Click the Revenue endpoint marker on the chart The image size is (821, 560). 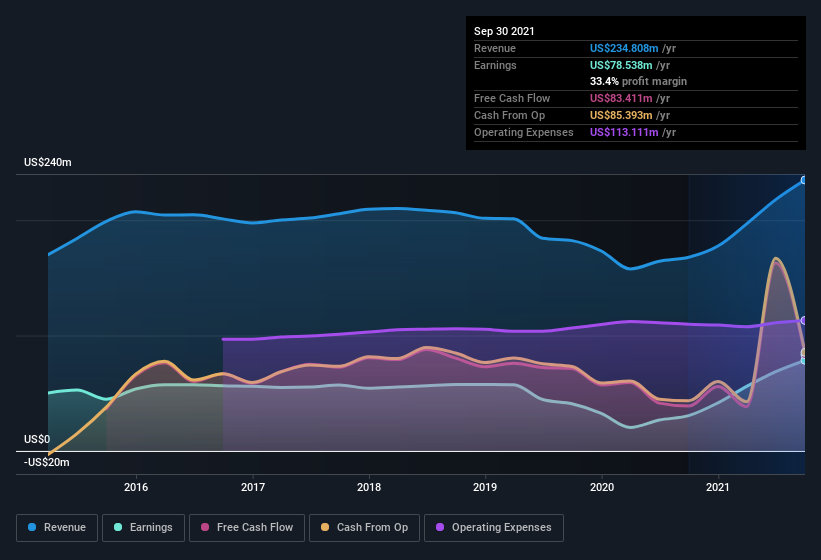804,180
